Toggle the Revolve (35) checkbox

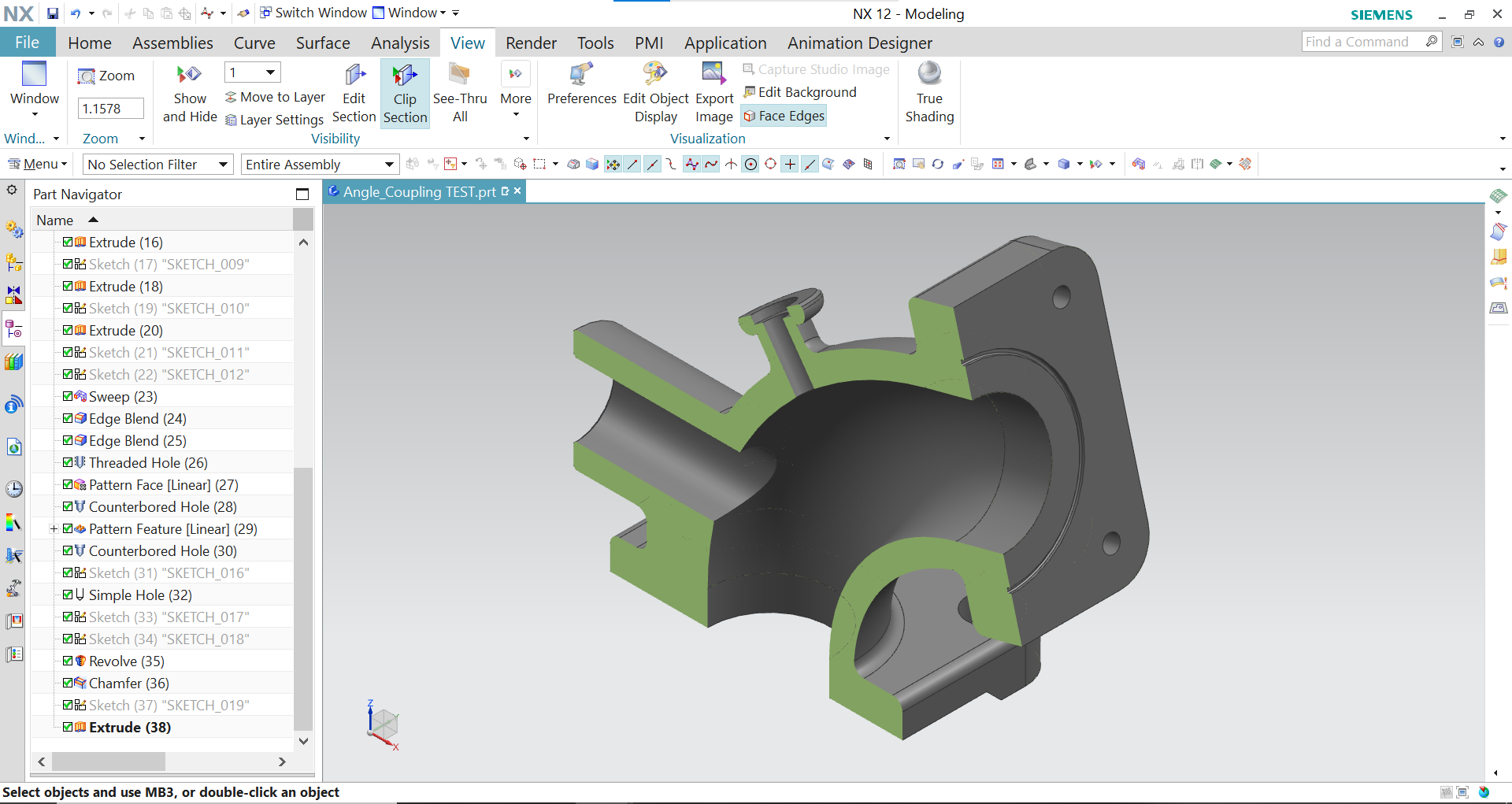(x=68, y=661)
